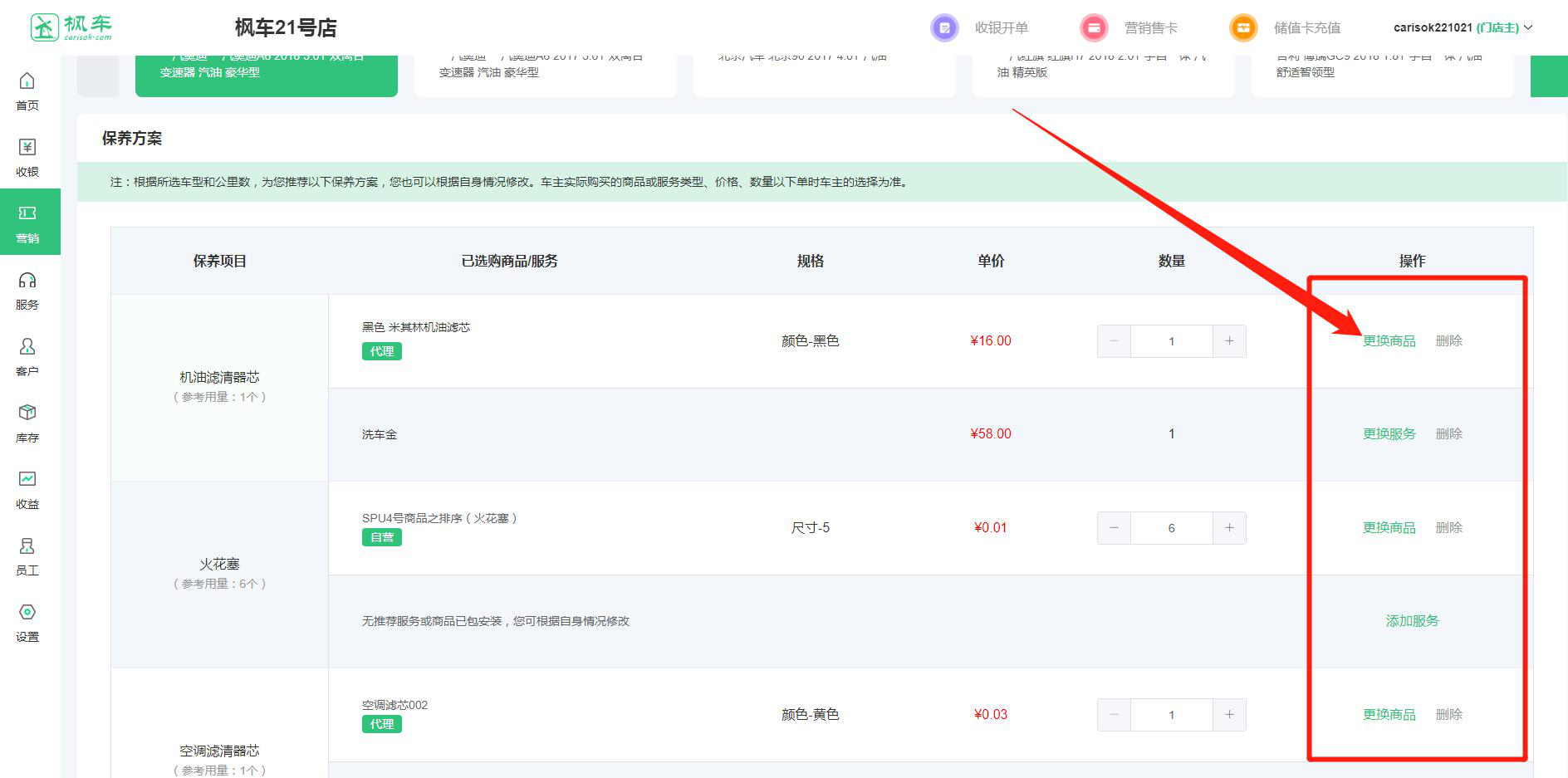Click 更换商品 for 空调滤芯002
This screenshot has height=778, width=1568.
(x=1389, y=715)
